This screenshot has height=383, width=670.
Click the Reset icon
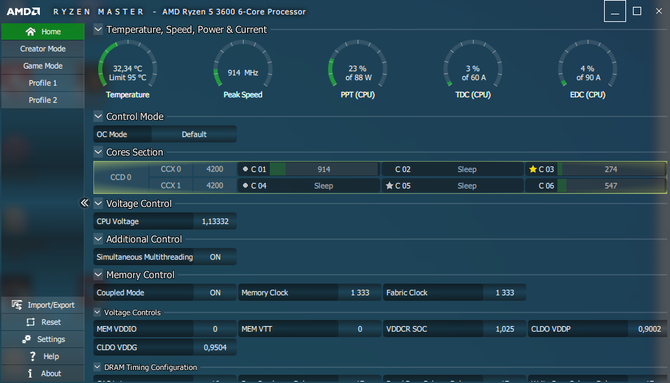[31, 322]
